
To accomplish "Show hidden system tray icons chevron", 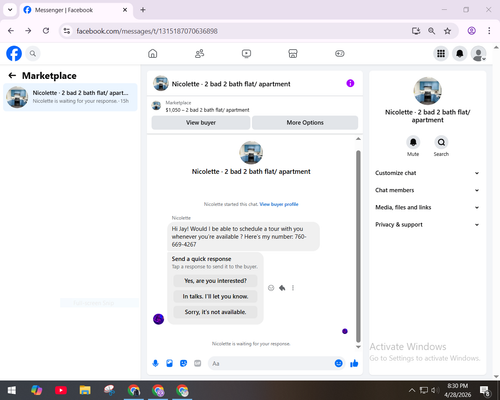I will (x=412, y=390).
